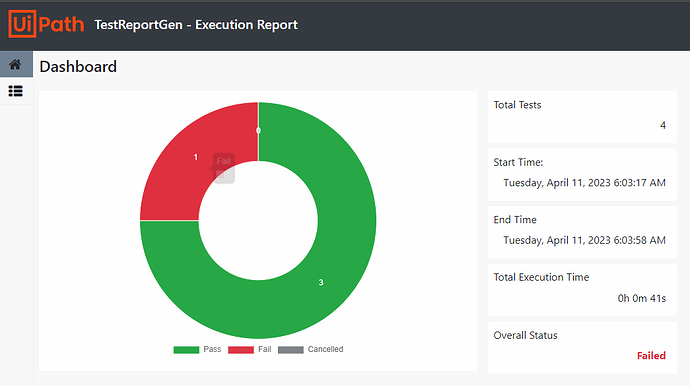Click the Total Execution Time card
690x386 pixels.
582,290
